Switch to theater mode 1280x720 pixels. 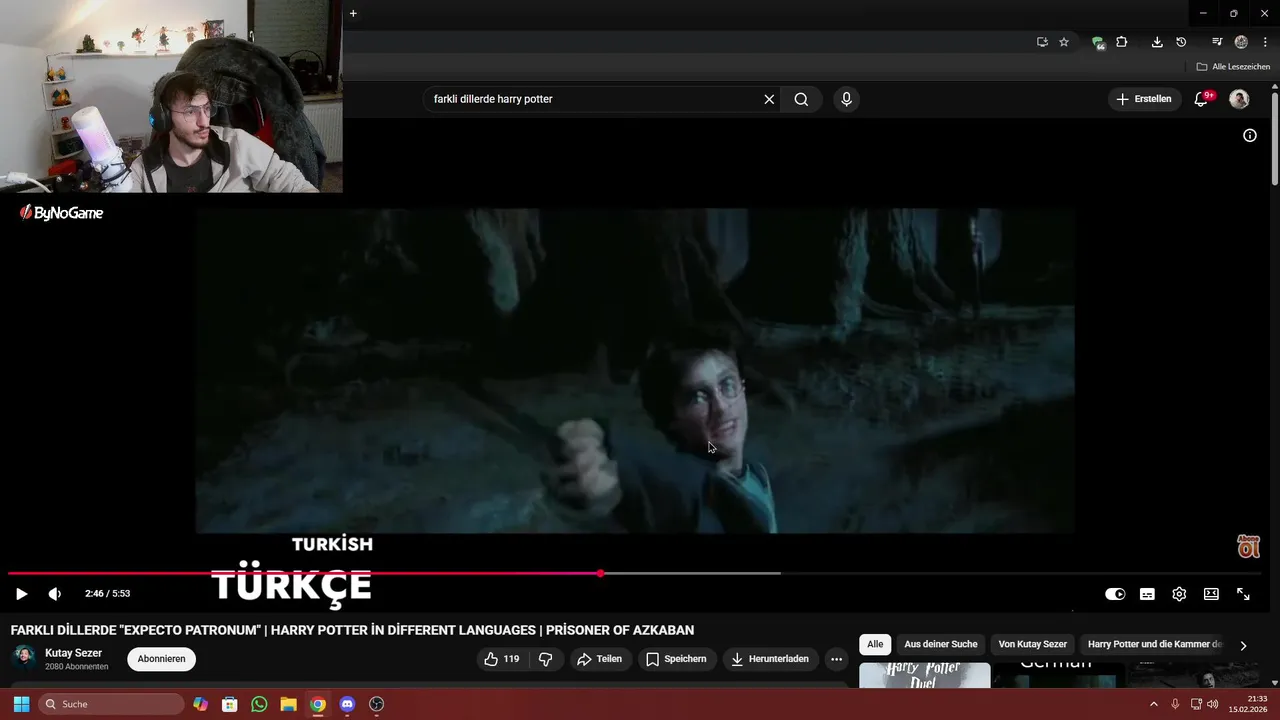pos(1211,594)
